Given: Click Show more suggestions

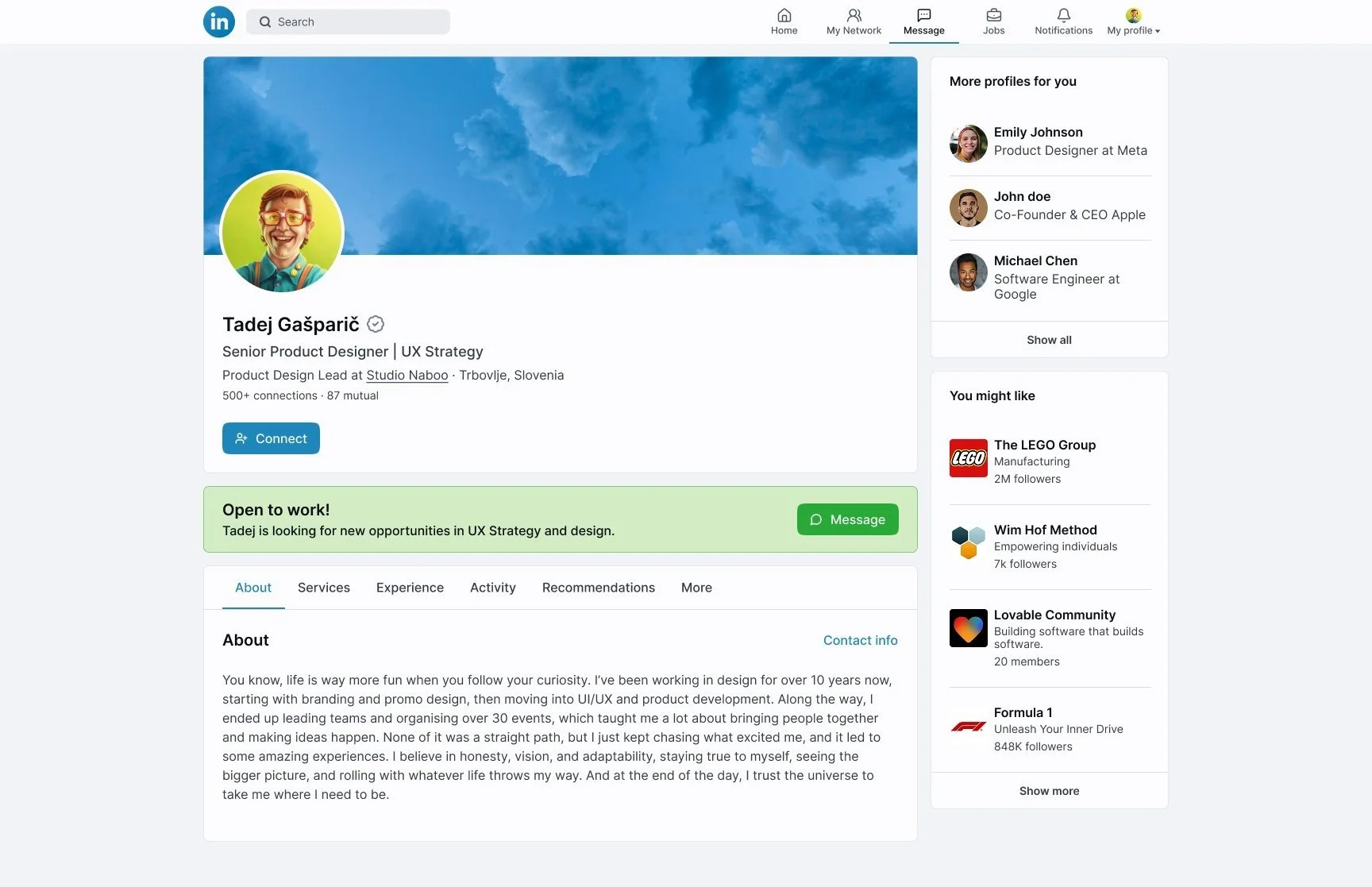Looking at the screenshot, I should 1049,791.
